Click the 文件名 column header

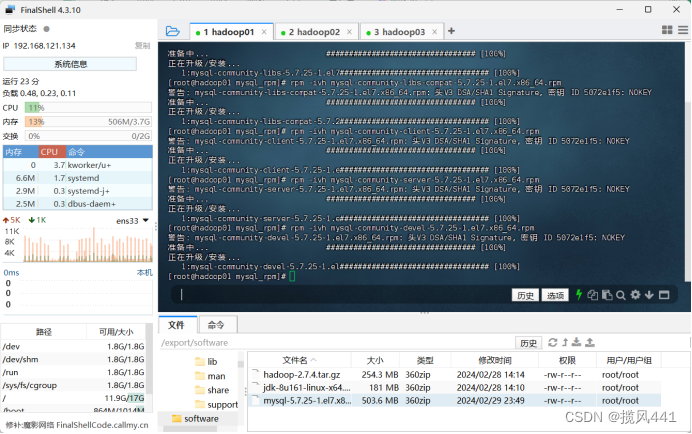coord(299,360)
